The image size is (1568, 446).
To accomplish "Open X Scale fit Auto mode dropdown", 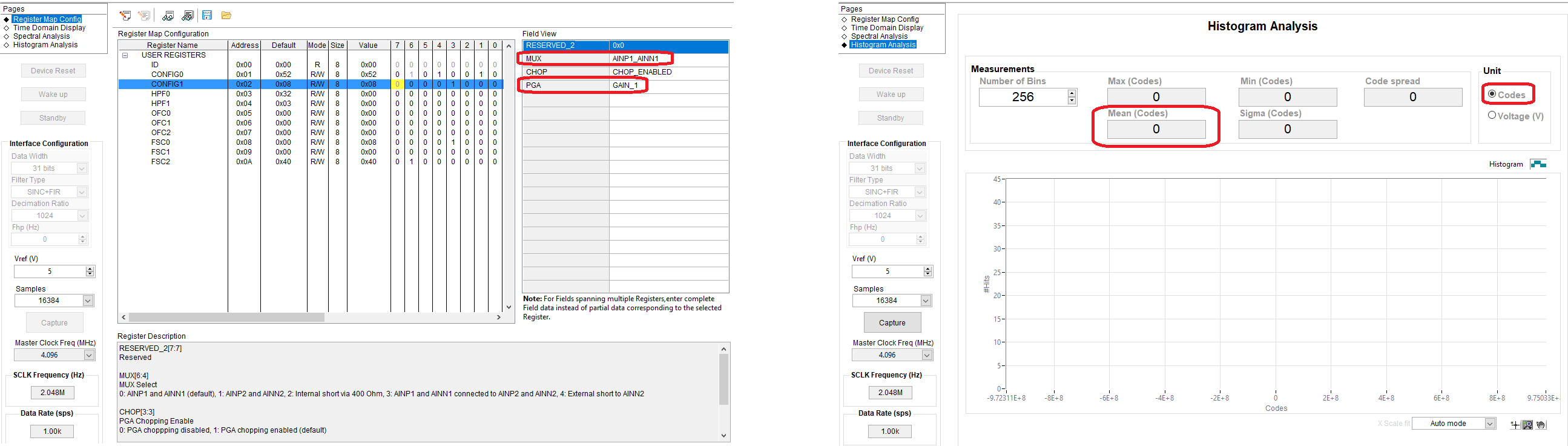I will click(1490, 424).
